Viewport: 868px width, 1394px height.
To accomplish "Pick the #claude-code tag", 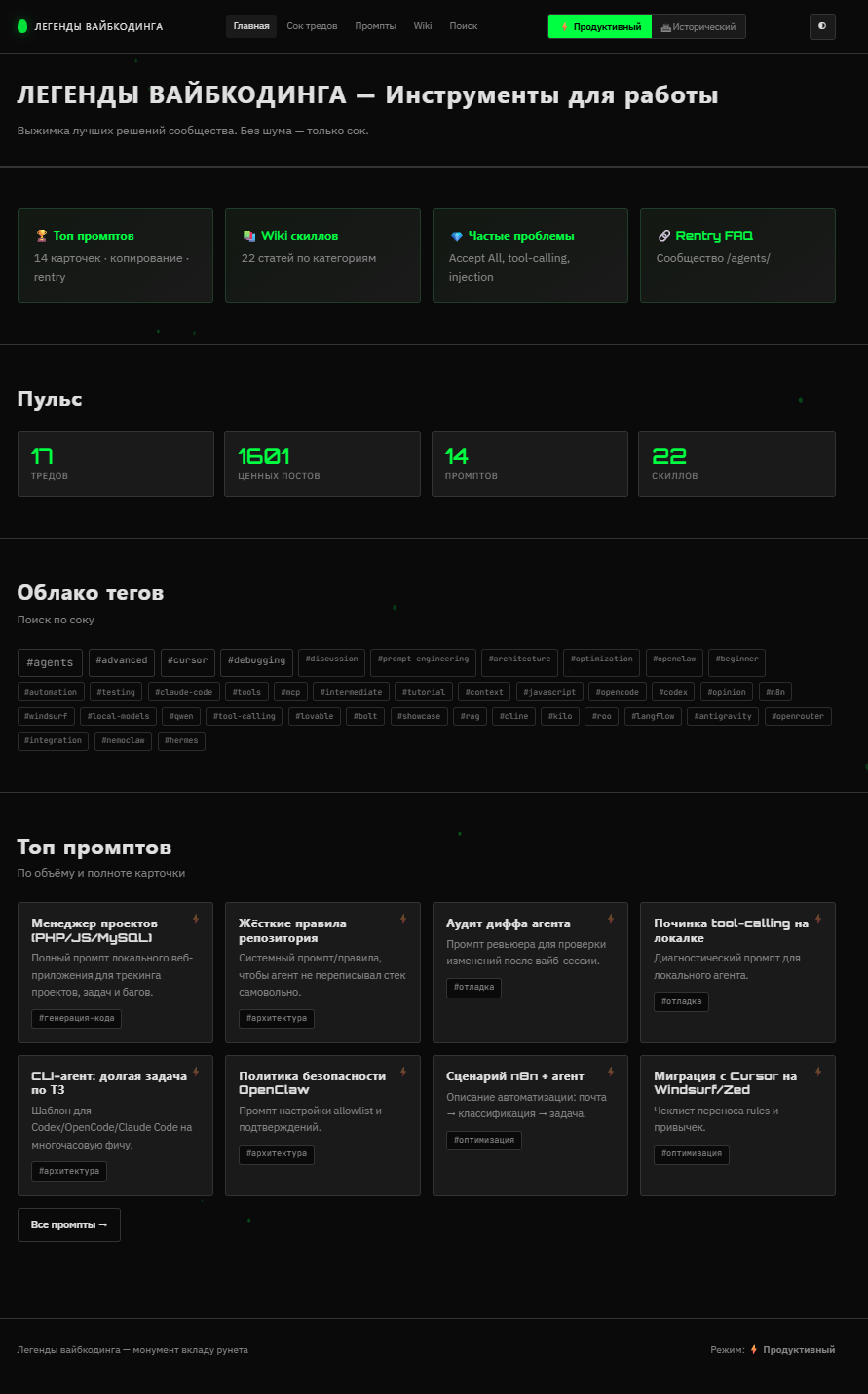I will [183, 692].
